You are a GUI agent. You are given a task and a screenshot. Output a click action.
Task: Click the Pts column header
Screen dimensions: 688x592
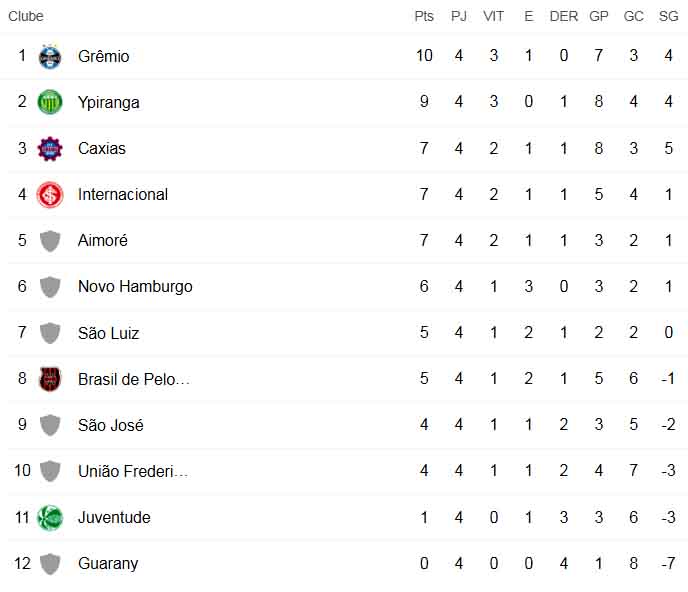click(424, 16)
